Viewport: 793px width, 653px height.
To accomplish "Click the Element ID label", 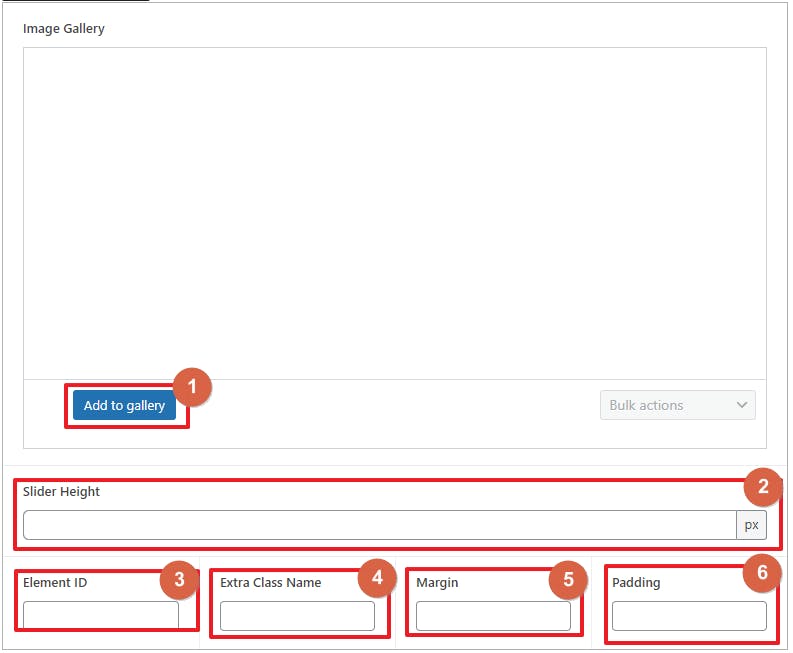I will pyautogui.click(x=55, y=582).
